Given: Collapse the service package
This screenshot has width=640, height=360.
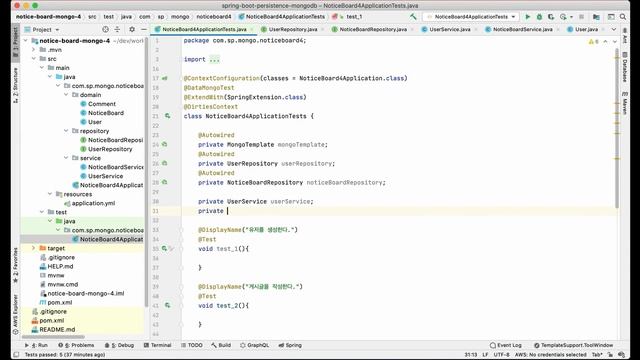Looking at the screenshot, I should [x=66, y=158].
